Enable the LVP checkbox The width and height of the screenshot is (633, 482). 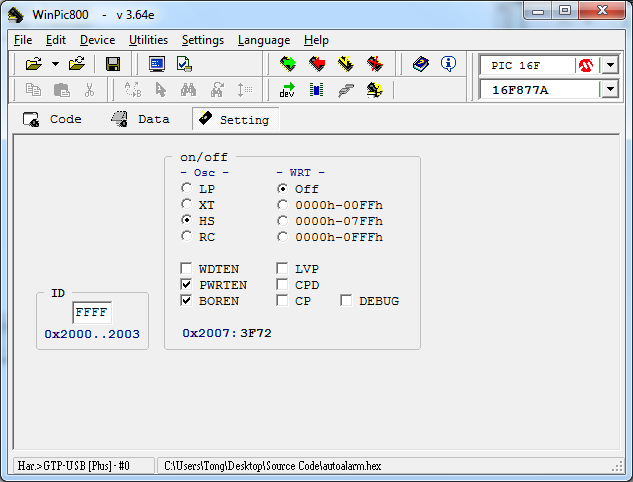point(282,268)
